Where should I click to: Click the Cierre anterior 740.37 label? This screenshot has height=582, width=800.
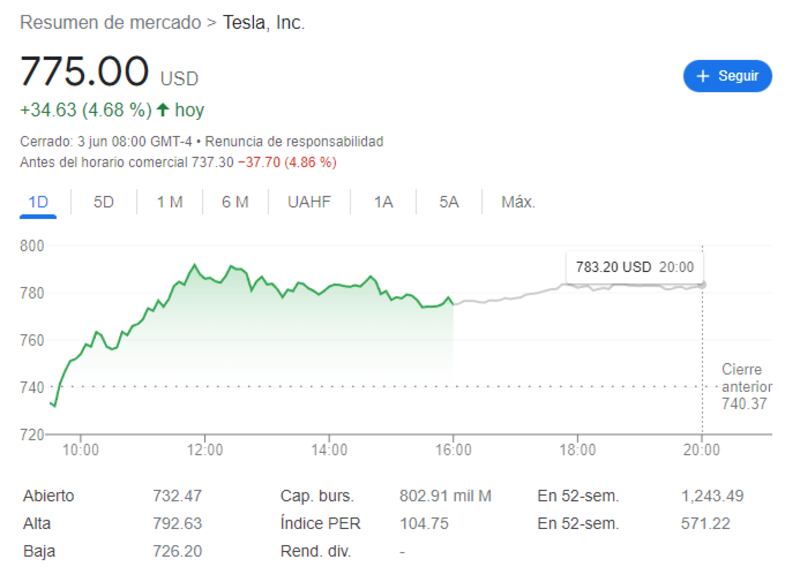[x=746, y=386]
